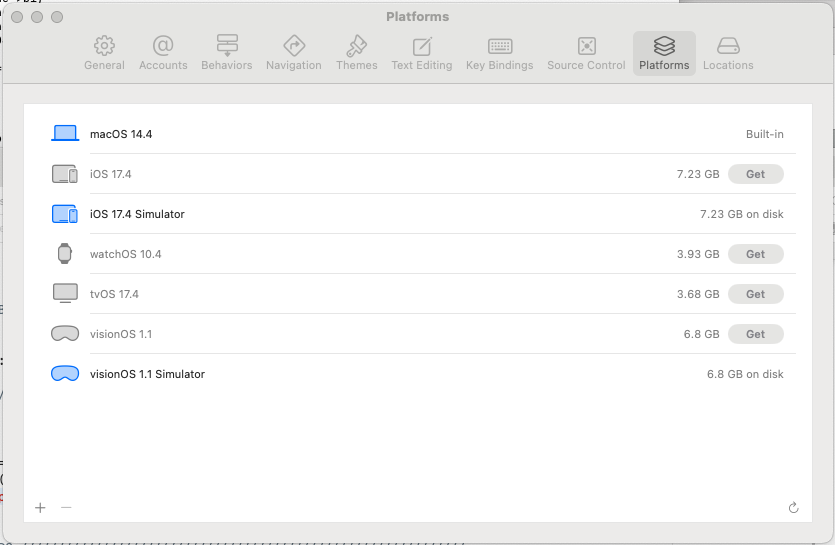Refresh the platforms list
835x545 pixels.
tap(793, 508)
